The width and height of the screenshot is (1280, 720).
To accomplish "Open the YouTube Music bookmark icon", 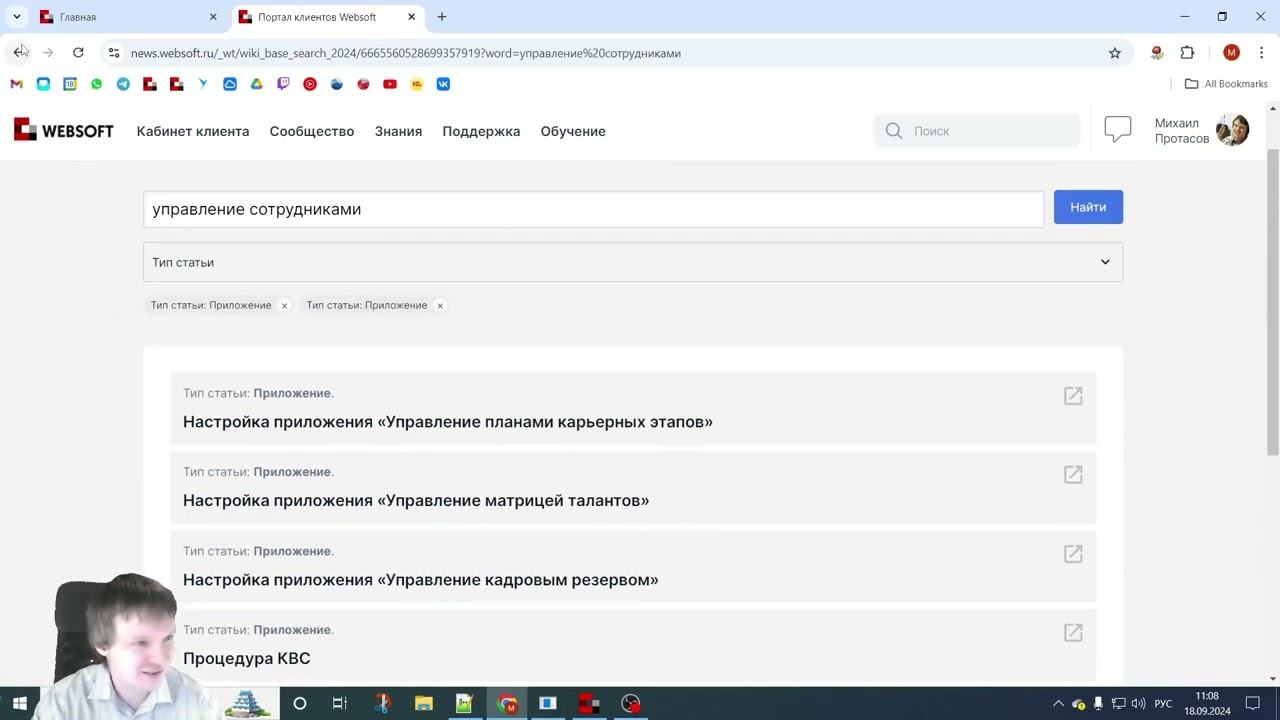I will tap(310, 84).
